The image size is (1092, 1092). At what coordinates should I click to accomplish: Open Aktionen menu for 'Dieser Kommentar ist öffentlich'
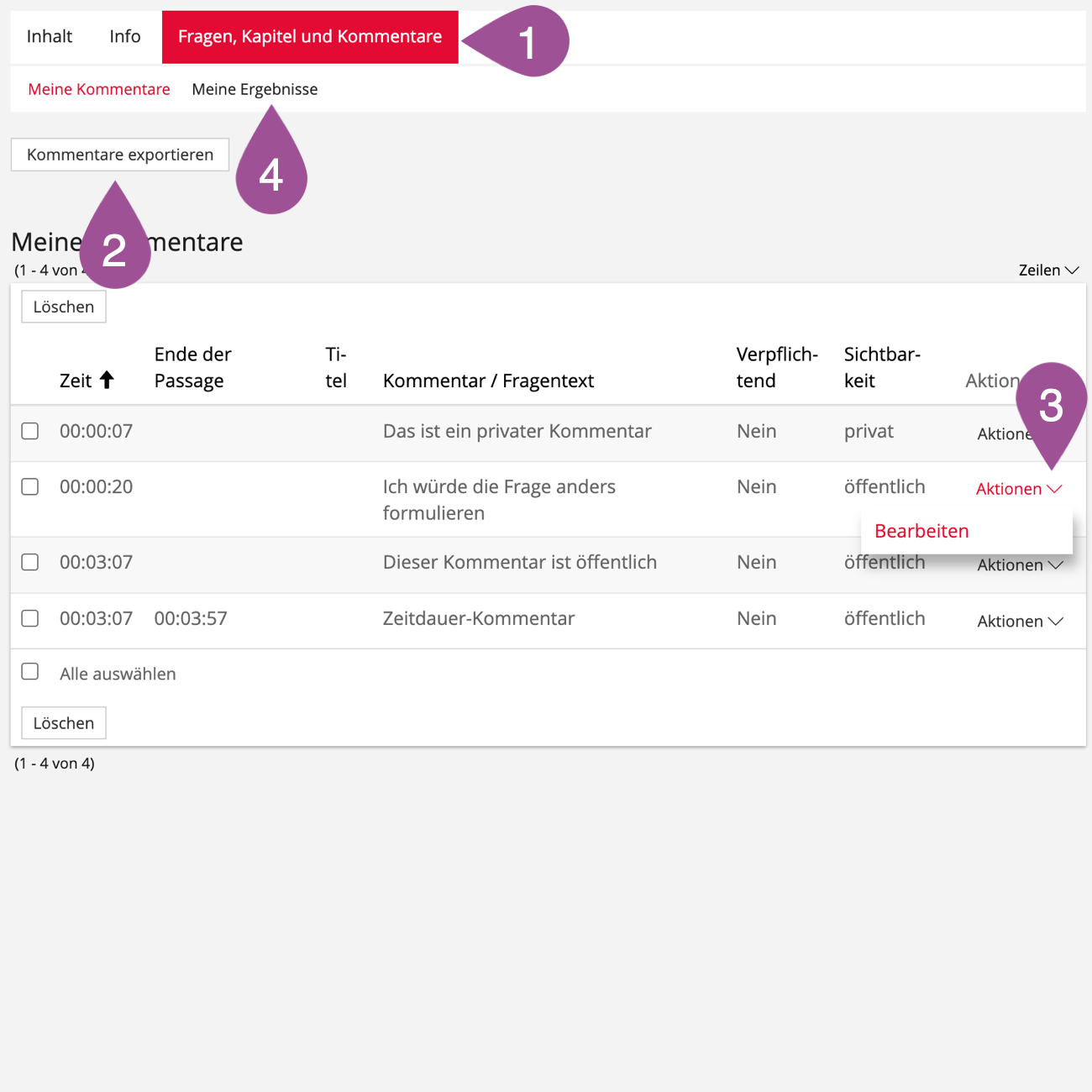pyautogui.click(x=1020, y=565)
